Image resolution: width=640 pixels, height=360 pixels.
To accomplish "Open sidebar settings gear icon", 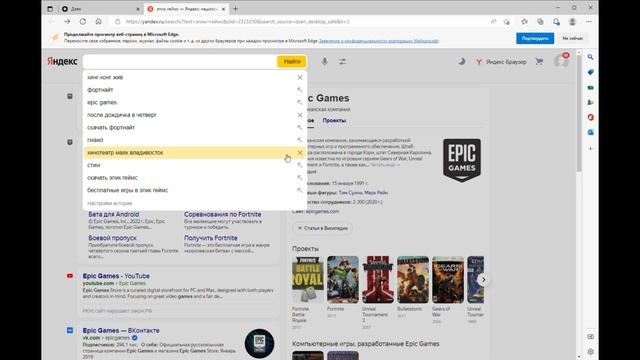I will [x=591, y=351].
